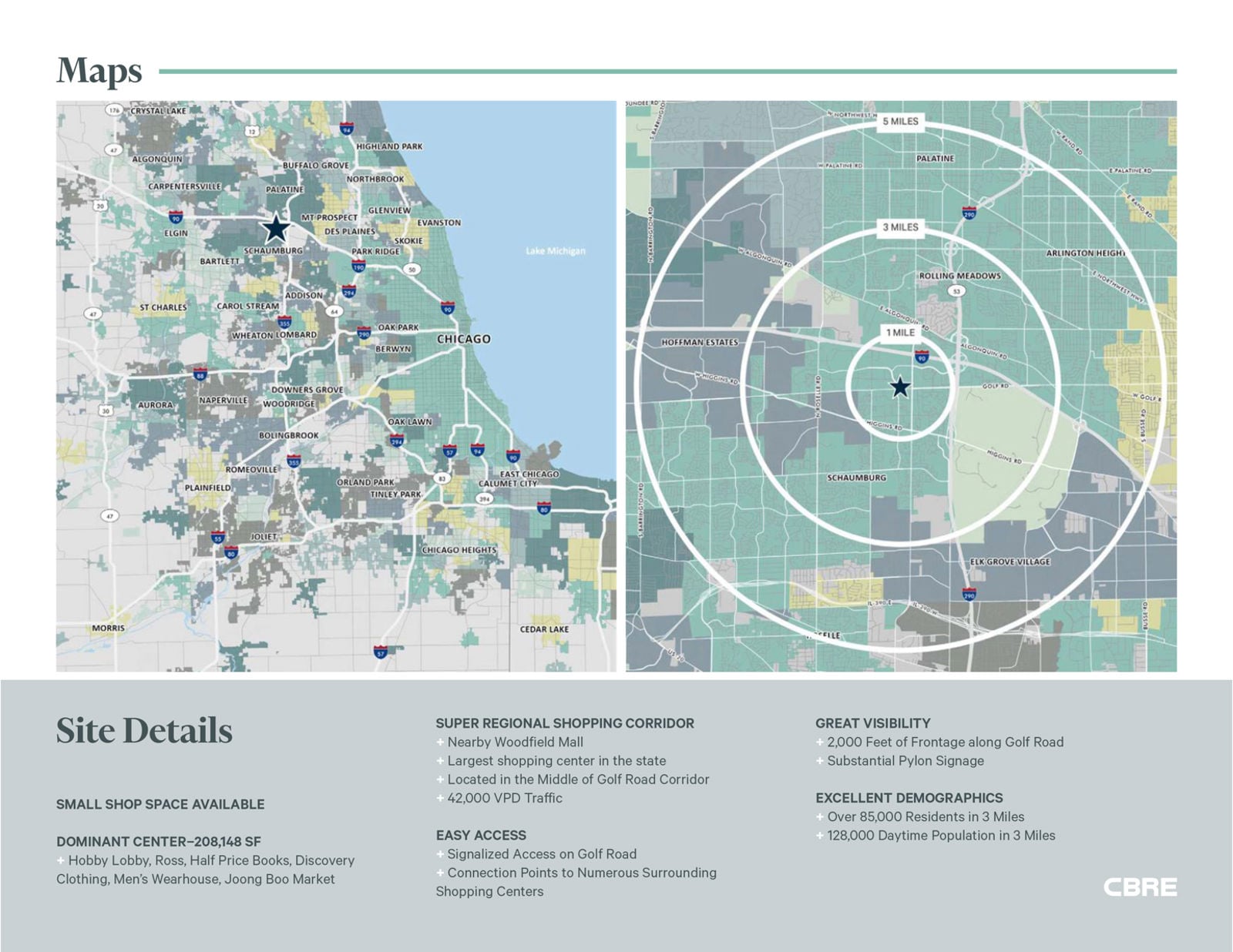
Task: Click the I-88 shield above Aurora
Action: click(200, 374)
